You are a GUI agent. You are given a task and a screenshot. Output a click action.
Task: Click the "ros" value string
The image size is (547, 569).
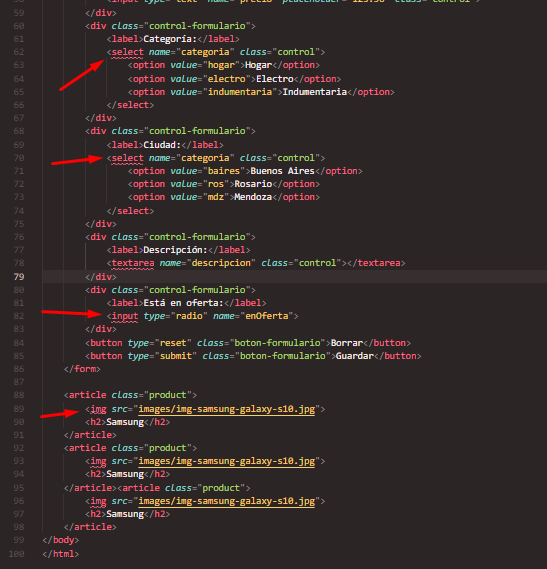coord(216,184)
